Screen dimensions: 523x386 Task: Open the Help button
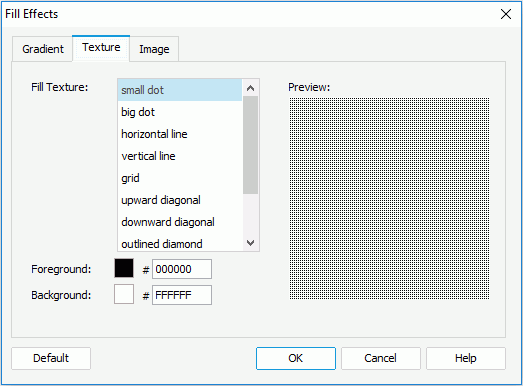click(466, 358)
